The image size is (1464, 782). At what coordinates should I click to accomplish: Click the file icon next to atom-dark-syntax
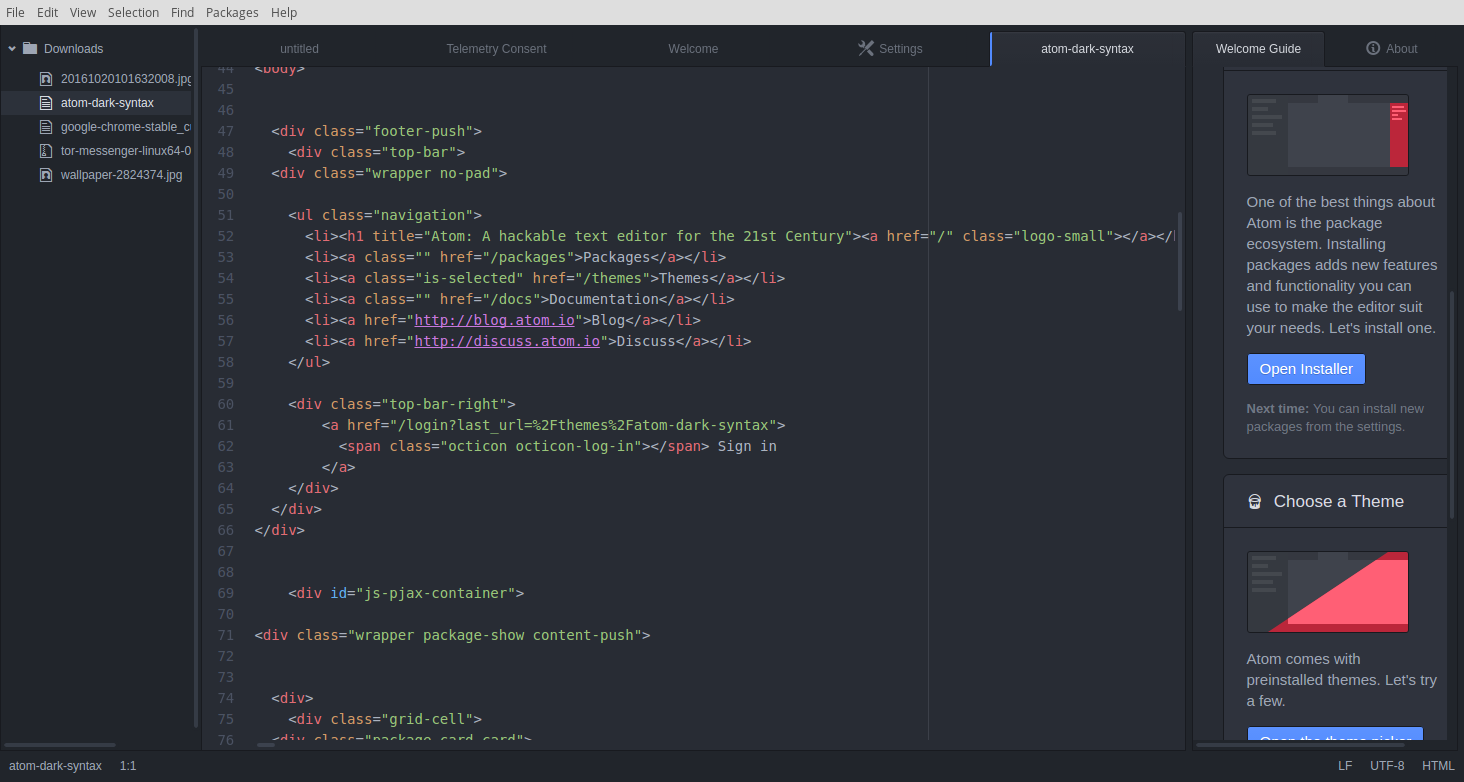tap(45, 102)
